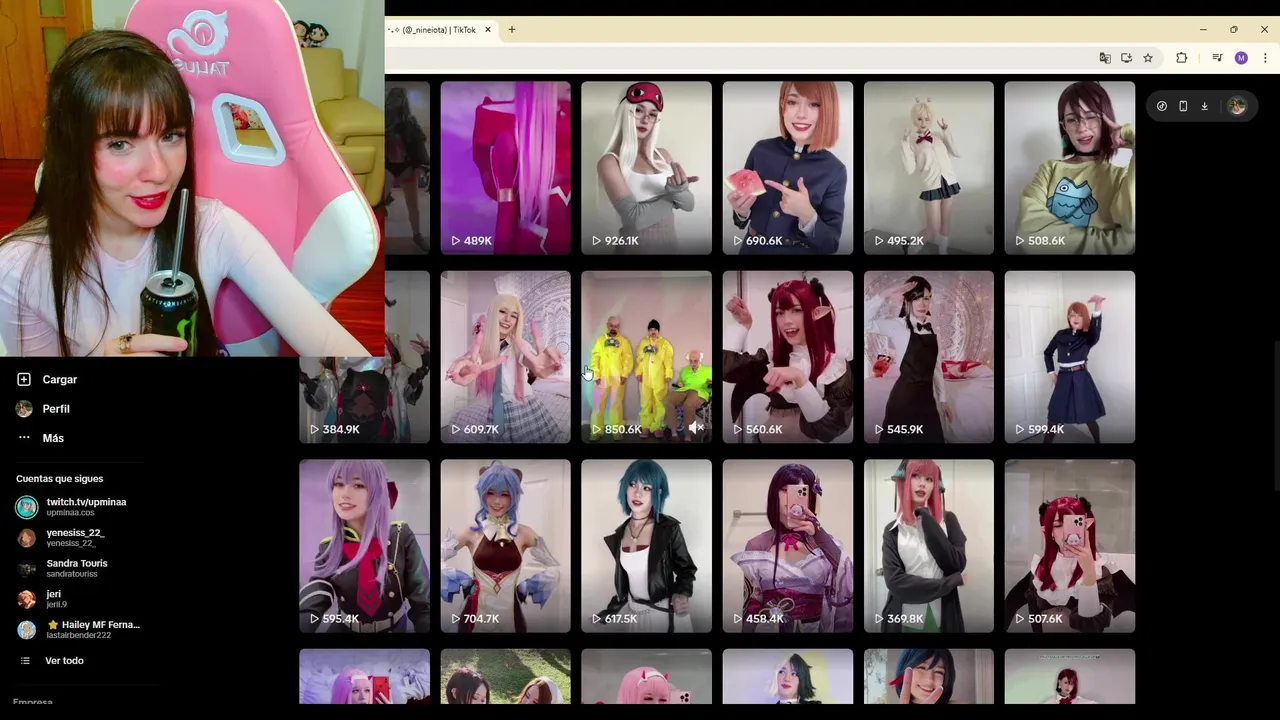Click the 'Cuentas que sigues' heading text
The image size is (1280, 720).
click(59, 479)
